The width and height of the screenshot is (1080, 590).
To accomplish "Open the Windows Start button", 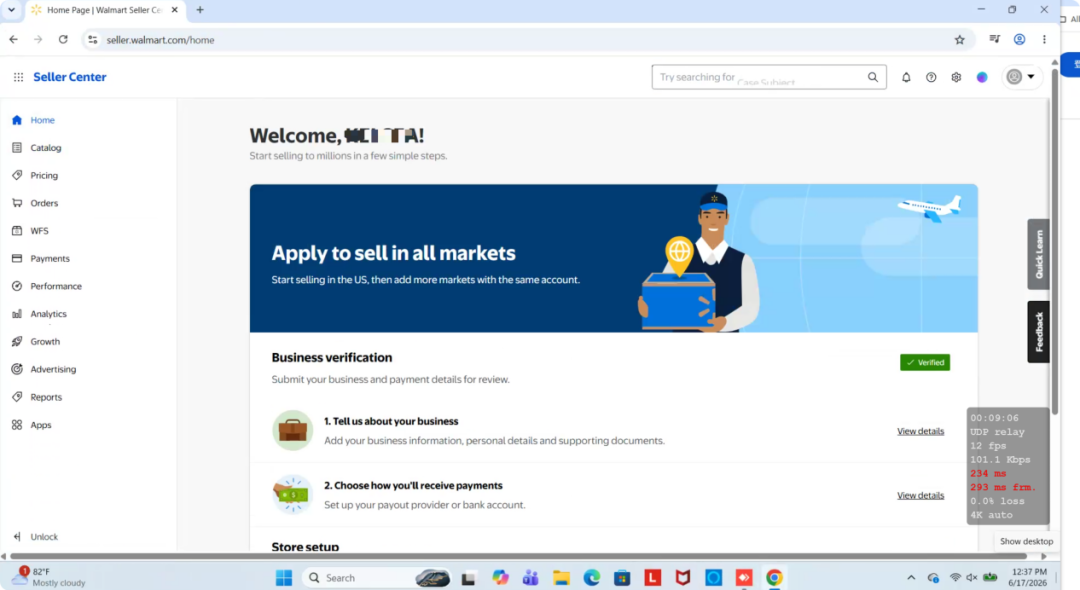I will point(284,578).
